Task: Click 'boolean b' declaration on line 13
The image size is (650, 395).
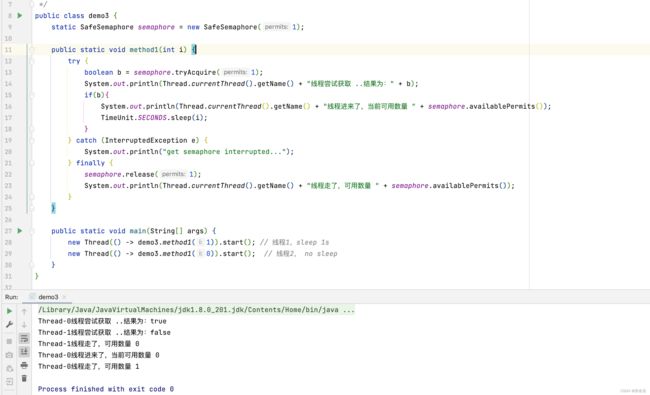Action: [x=103, y=72]
